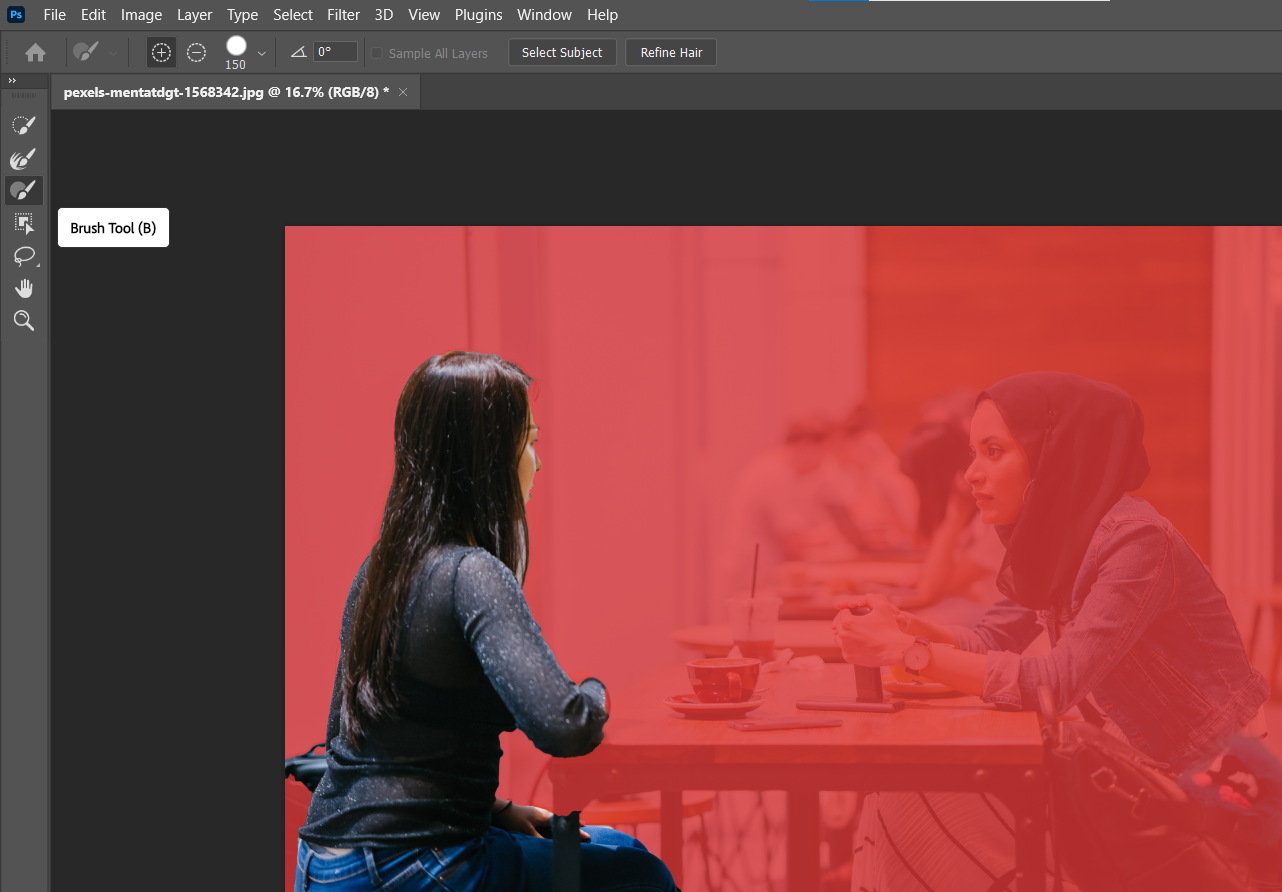Select the Hand tool

[x=24, y=288]
